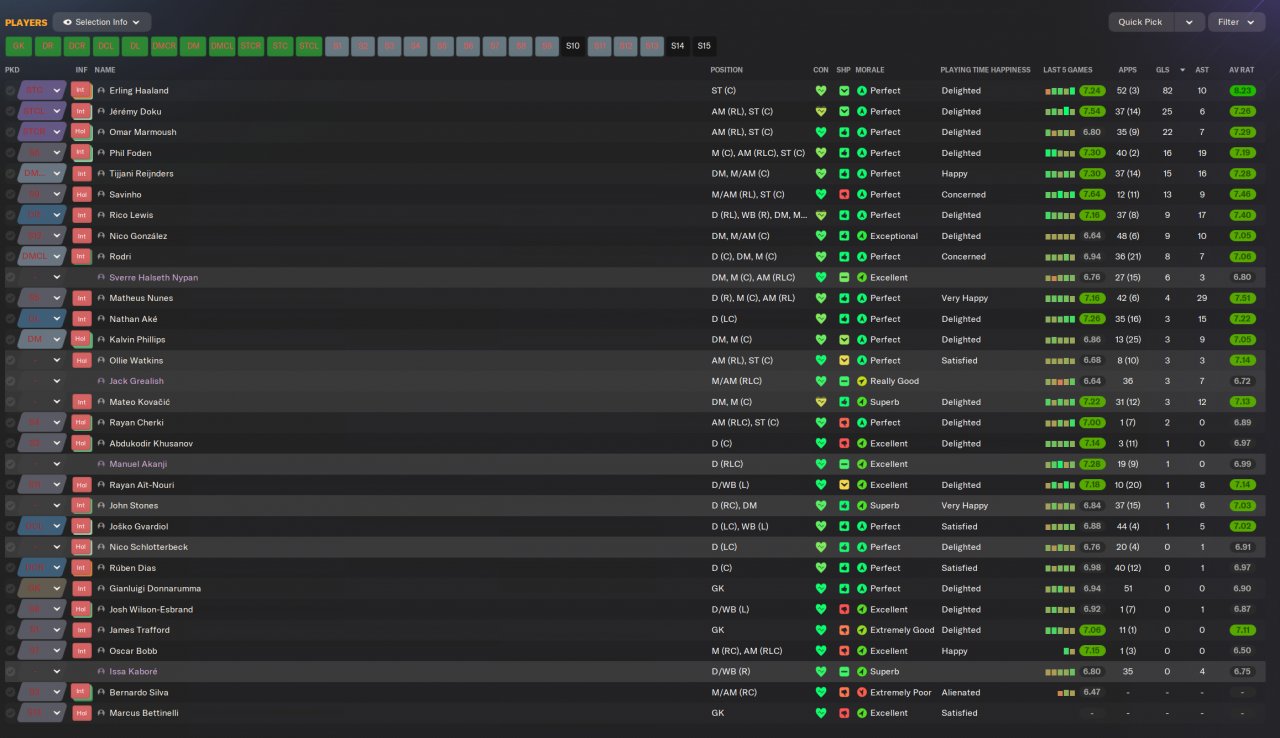Viewport: 1280px width, 738px height.
Task: Select the STC position slot
Action: coord(280,46)
